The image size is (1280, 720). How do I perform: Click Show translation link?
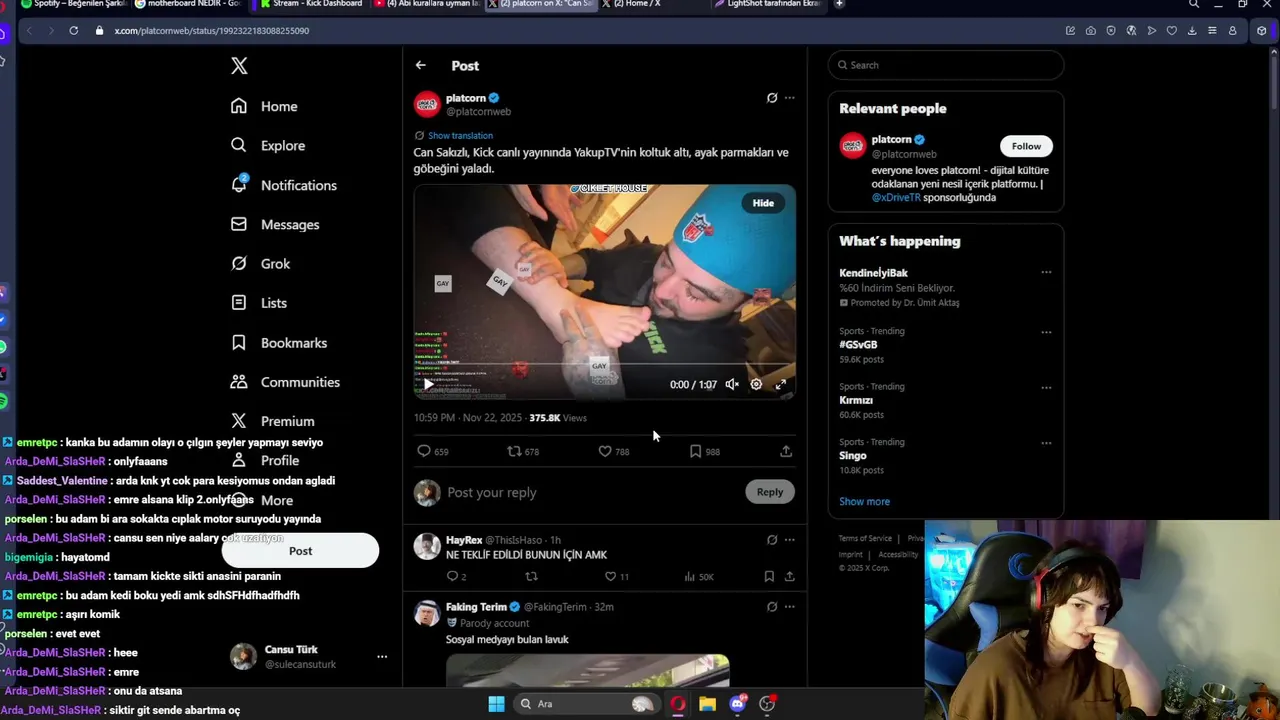(460, 135)
